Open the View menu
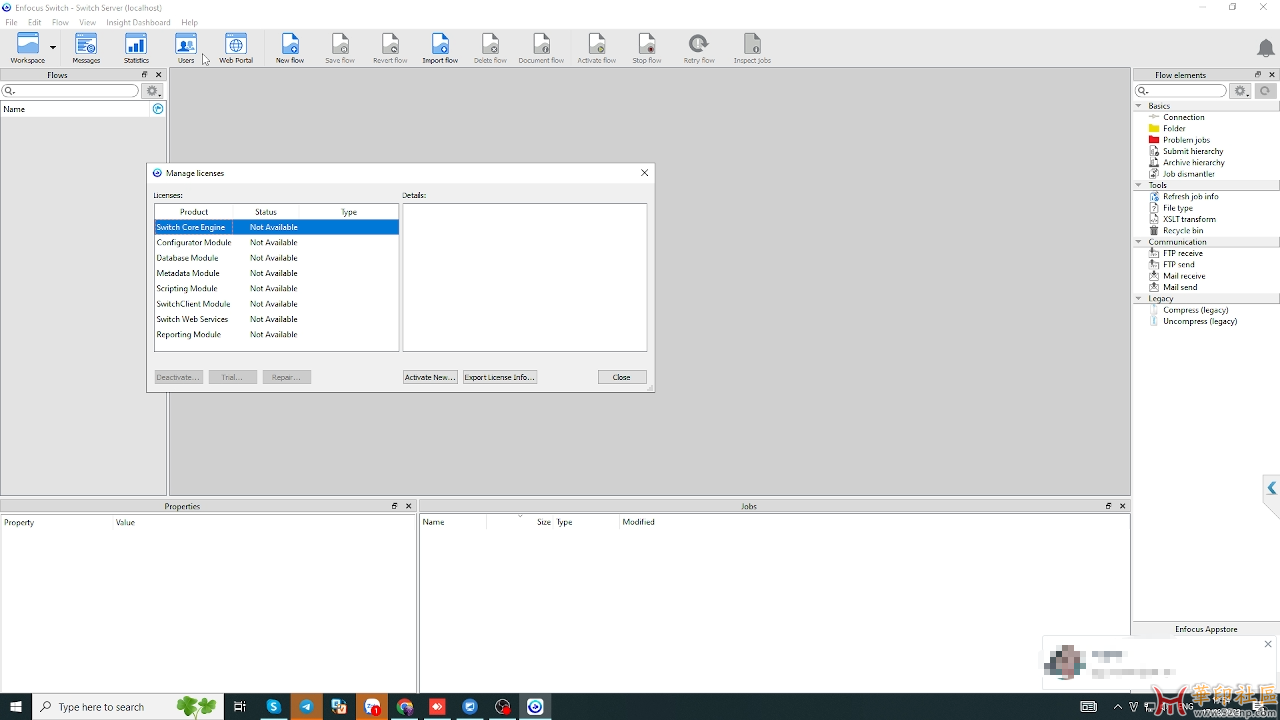 (87, 22)
